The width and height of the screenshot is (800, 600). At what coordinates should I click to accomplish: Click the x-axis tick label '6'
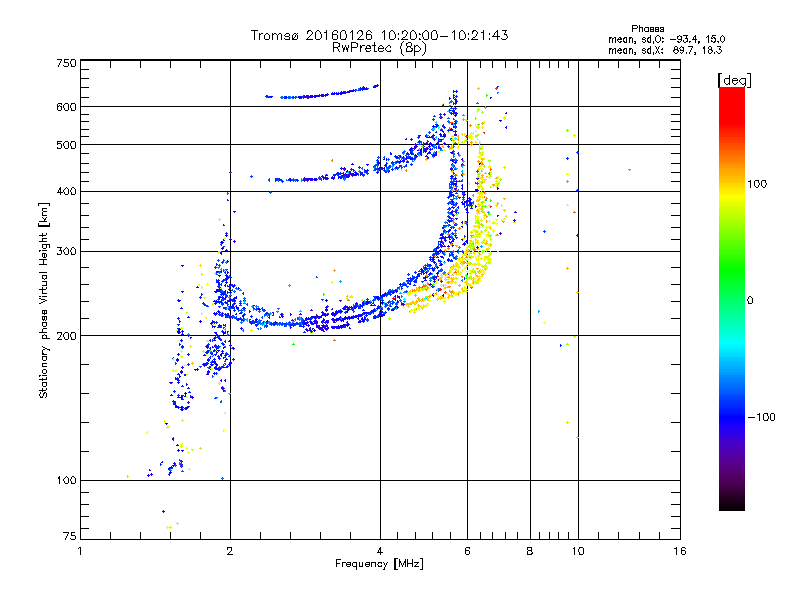coord(467,551)
